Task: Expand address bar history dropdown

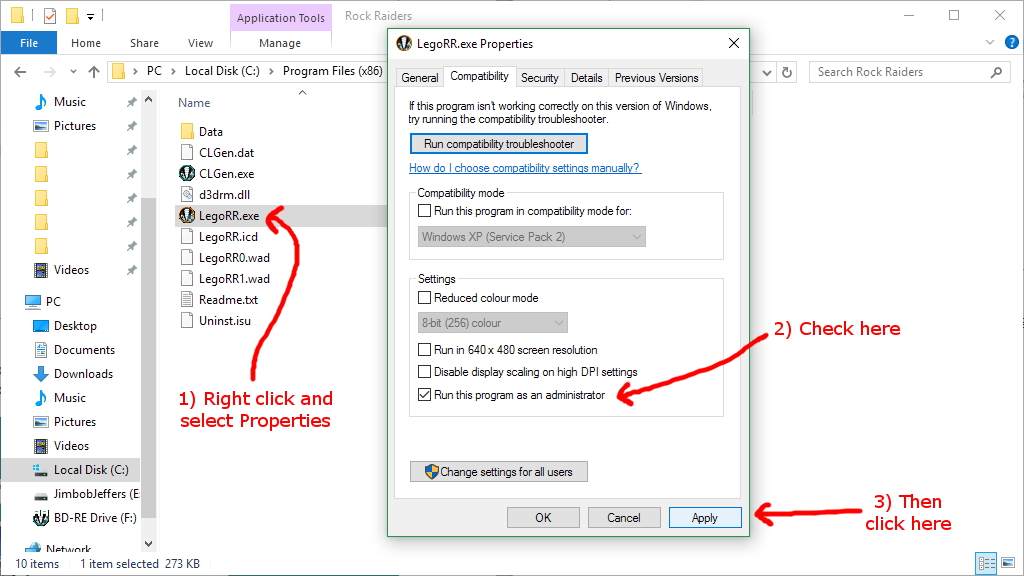Action: pyautogui.click(x=767, y=72)
